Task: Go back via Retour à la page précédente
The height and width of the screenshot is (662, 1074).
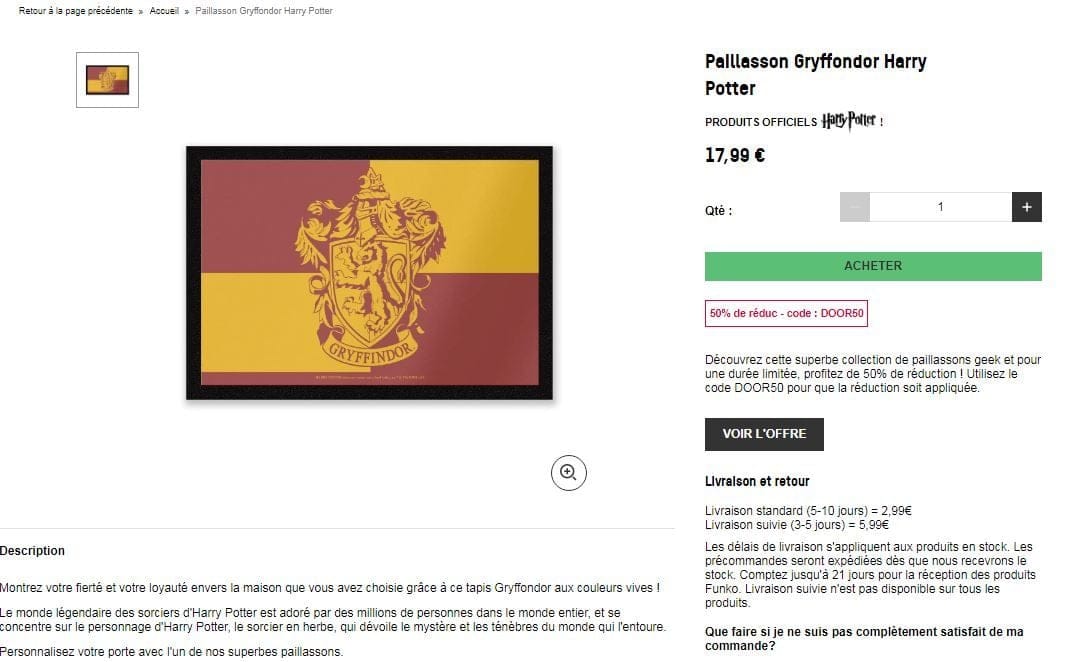Action: 76,11
